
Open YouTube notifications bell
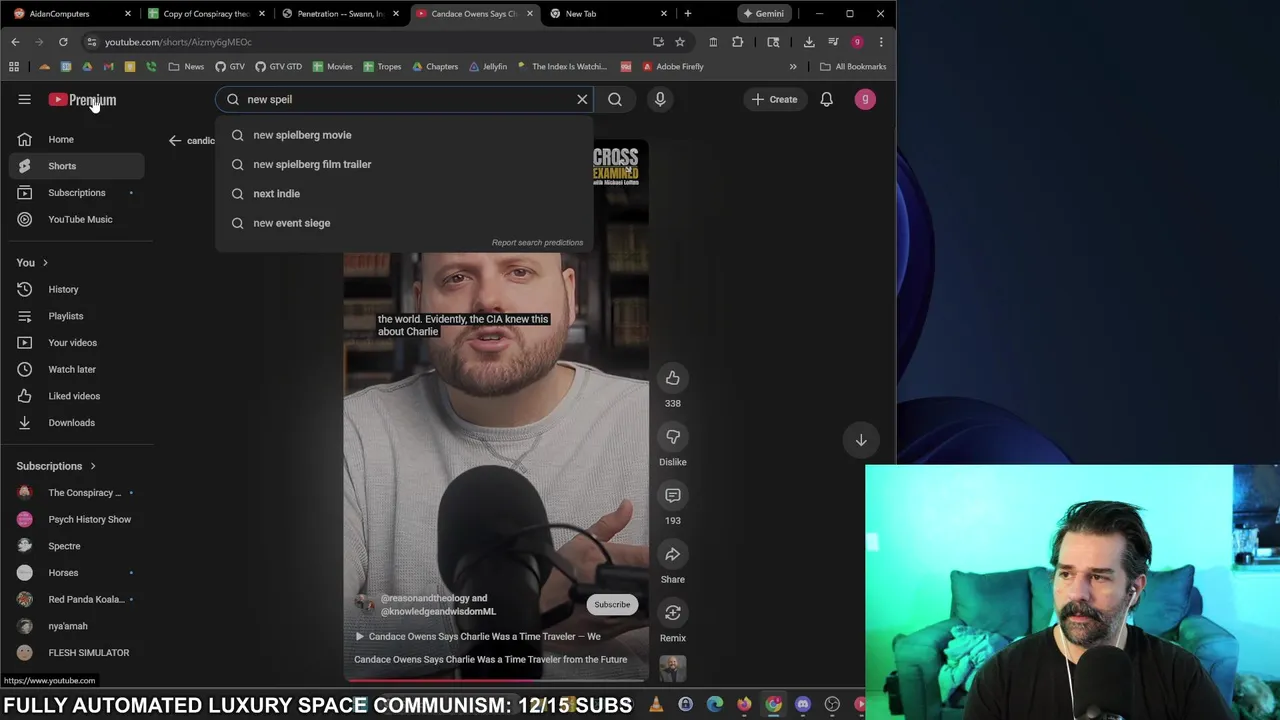click(827, 99)
